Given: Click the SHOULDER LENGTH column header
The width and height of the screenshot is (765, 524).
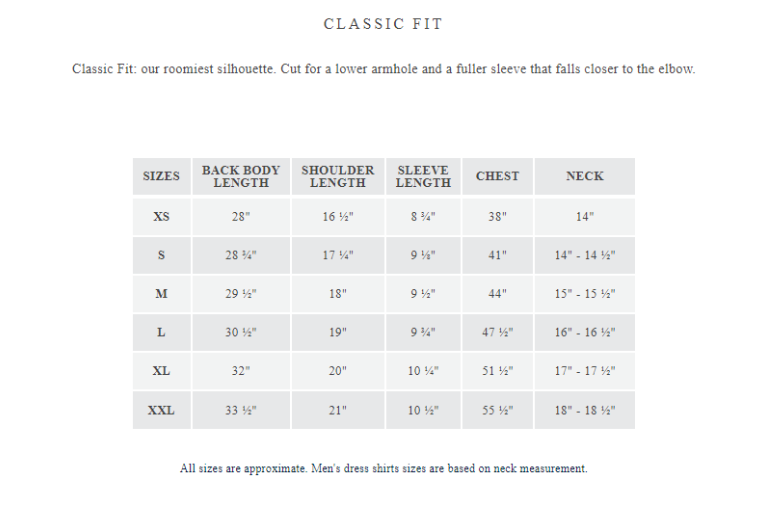Looking at the screenshot, I should pos(338,176).
